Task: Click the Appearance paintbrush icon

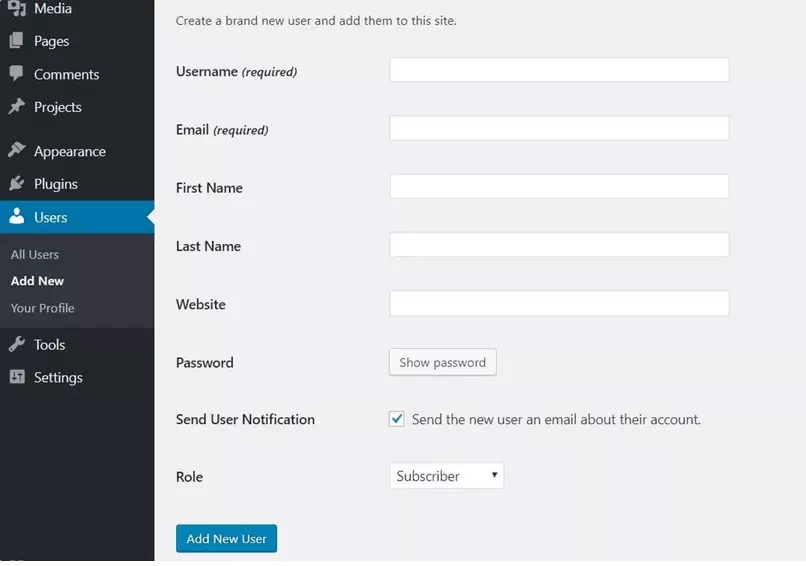Action: 17,151
